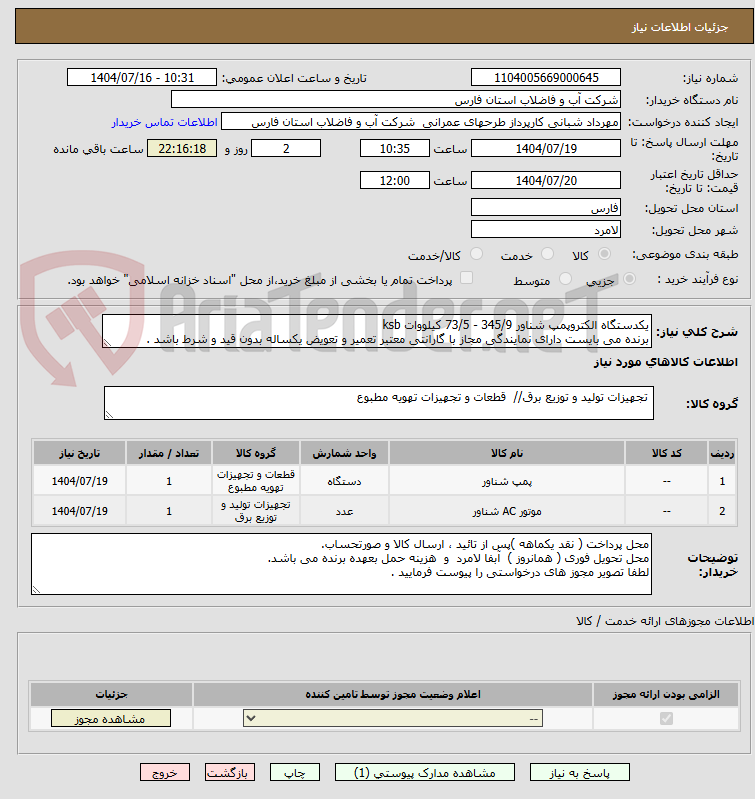
Task: Click the countdown timer 22:16:18
Action: (182, 148)
